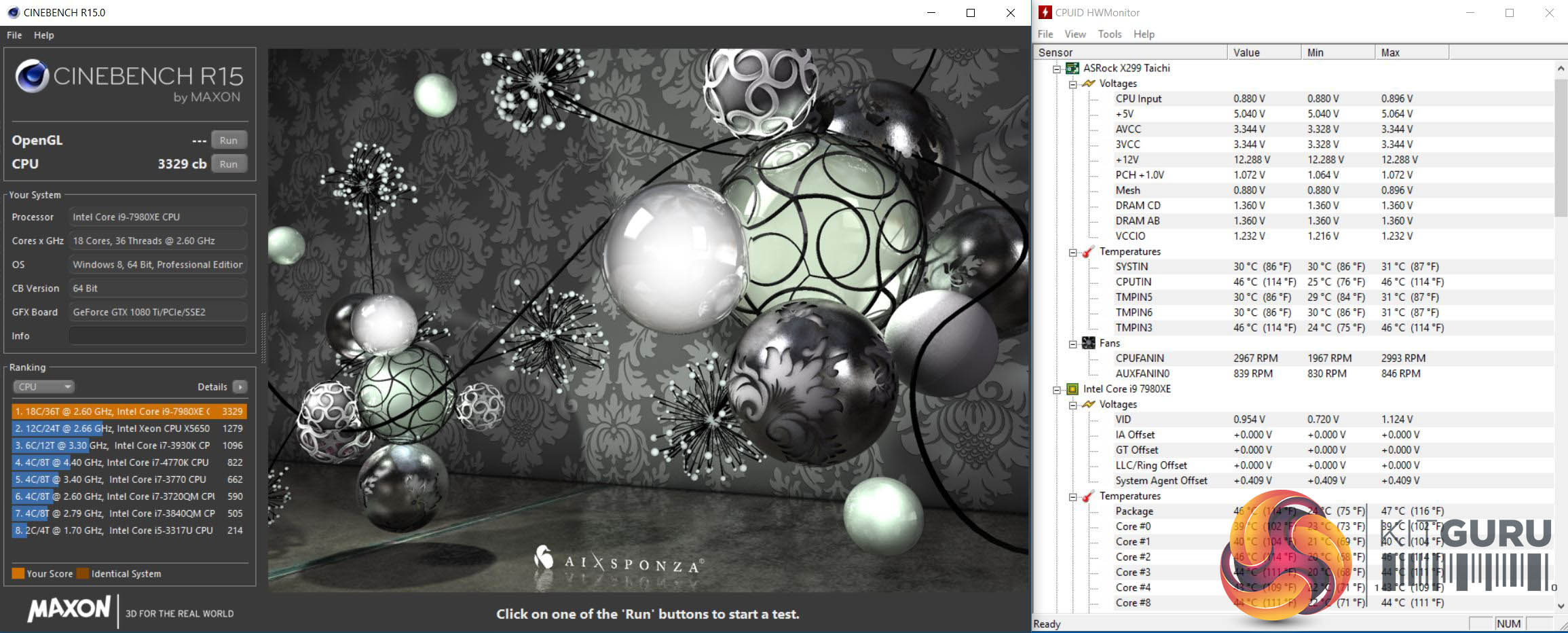The height and width of the screenshot is (633, 1568).
Task: Click the empty Info field in Your System
Action: coord(157,336)
